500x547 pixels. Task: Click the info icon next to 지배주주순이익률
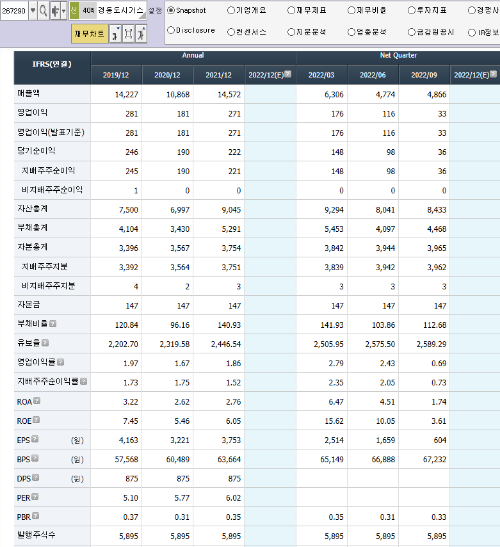coord(83,381)
